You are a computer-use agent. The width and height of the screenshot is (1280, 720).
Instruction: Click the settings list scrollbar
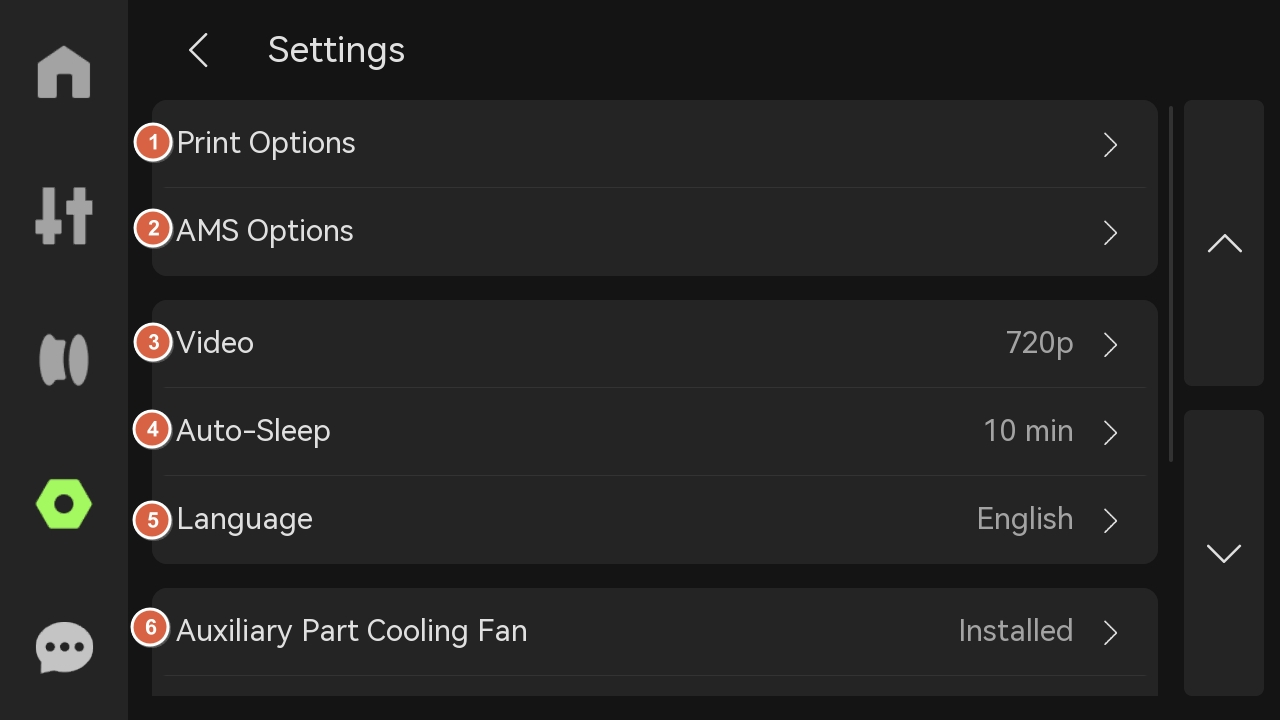click(1171, 285)
